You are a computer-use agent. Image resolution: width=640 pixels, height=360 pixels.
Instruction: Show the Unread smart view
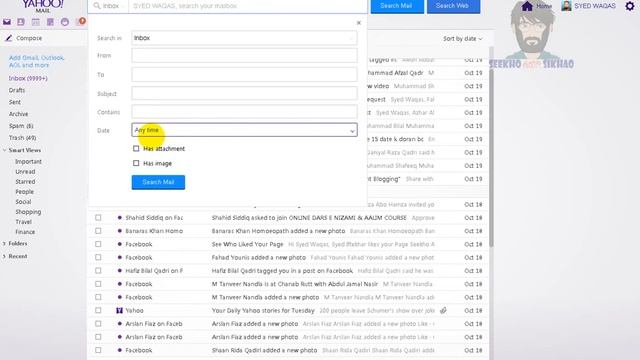pos(25,172)
